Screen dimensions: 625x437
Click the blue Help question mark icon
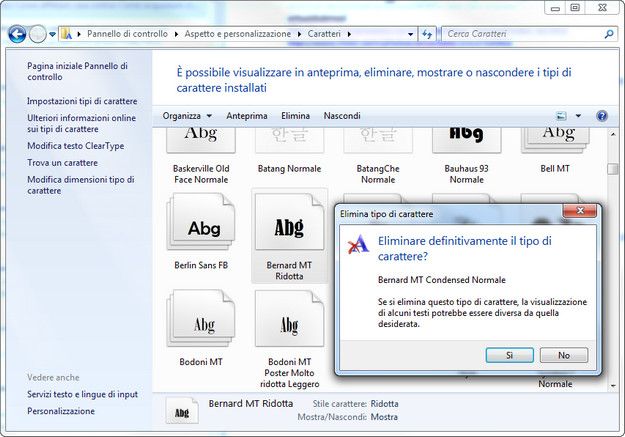click(601, 116)
